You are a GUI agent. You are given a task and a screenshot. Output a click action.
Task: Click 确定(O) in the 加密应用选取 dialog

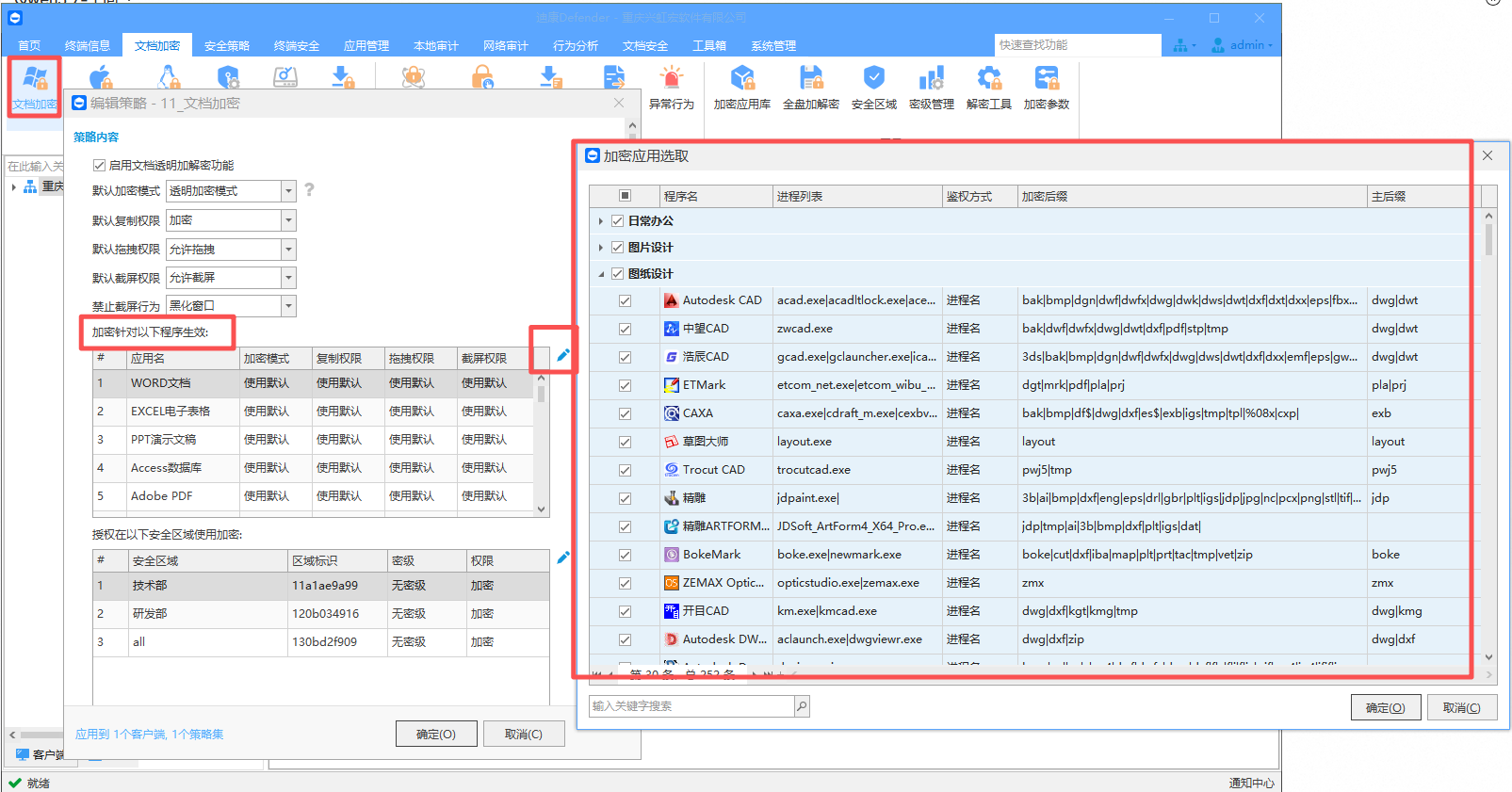[1386, 708]
